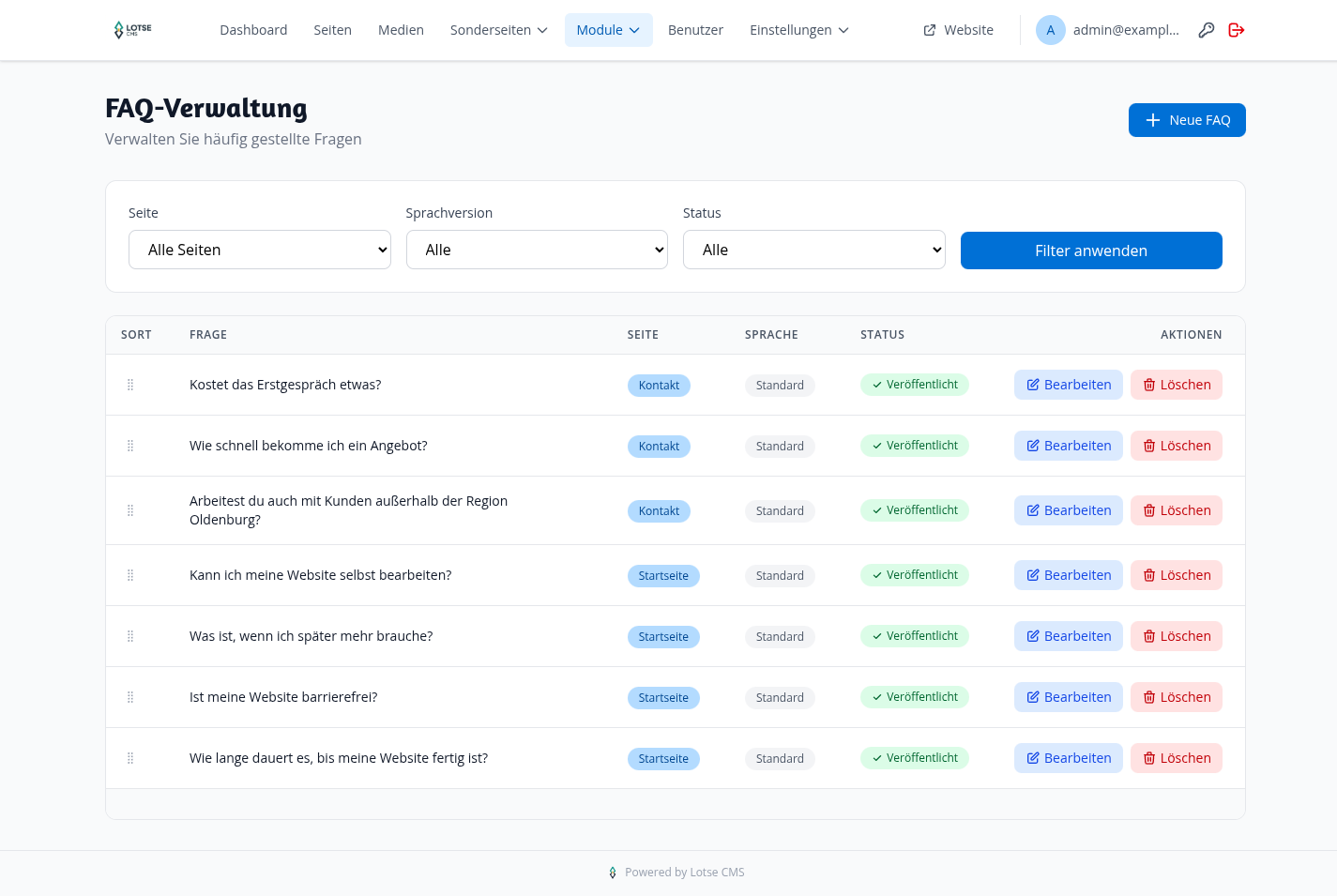
Task: Open the Status filter dropdown
Action: (x=814, y=250)
